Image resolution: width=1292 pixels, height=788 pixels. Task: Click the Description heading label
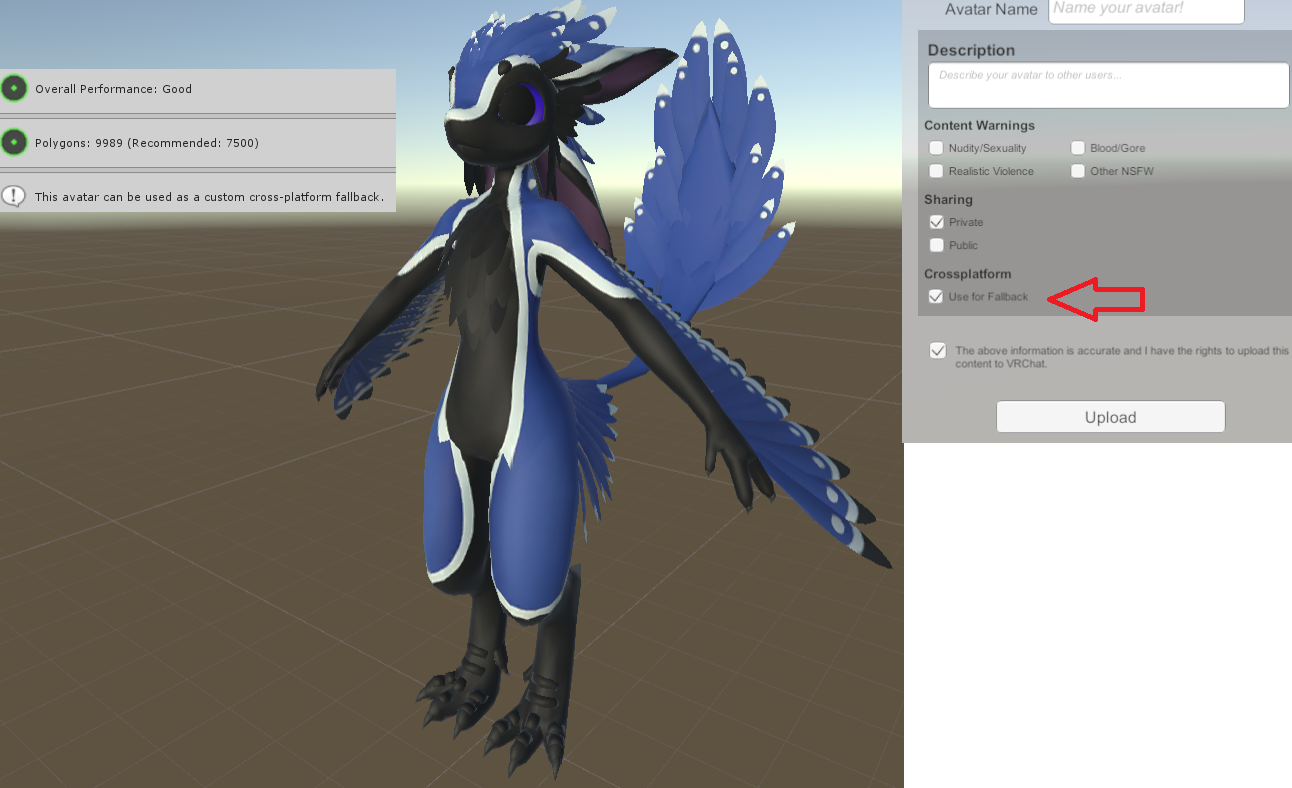971,50
